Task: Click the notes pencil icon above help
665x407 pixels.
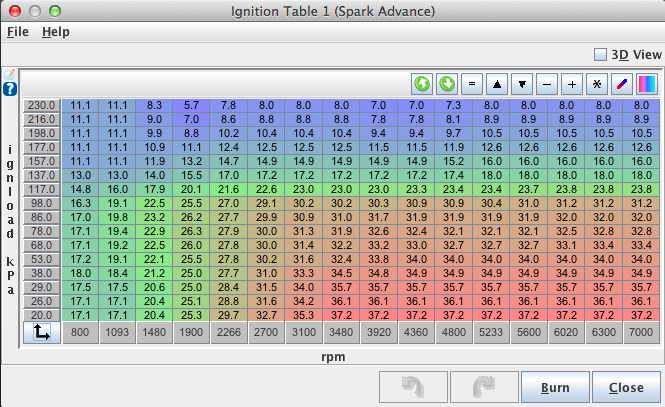Action: click(x=10, y=74)
